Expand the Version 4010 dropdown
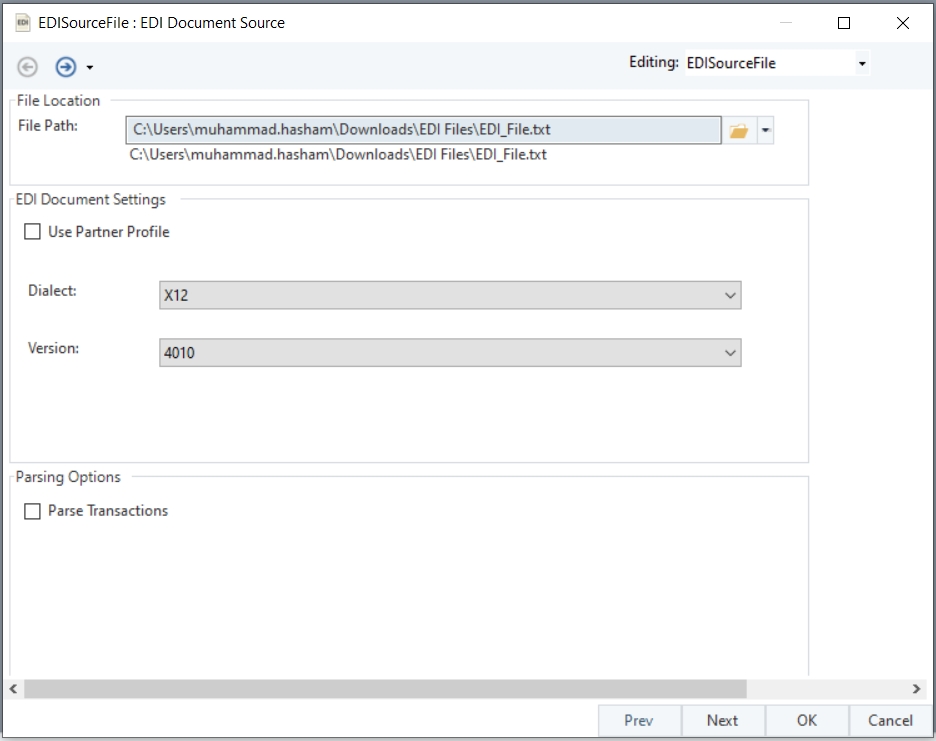936x741 pixels. point(450,353)
